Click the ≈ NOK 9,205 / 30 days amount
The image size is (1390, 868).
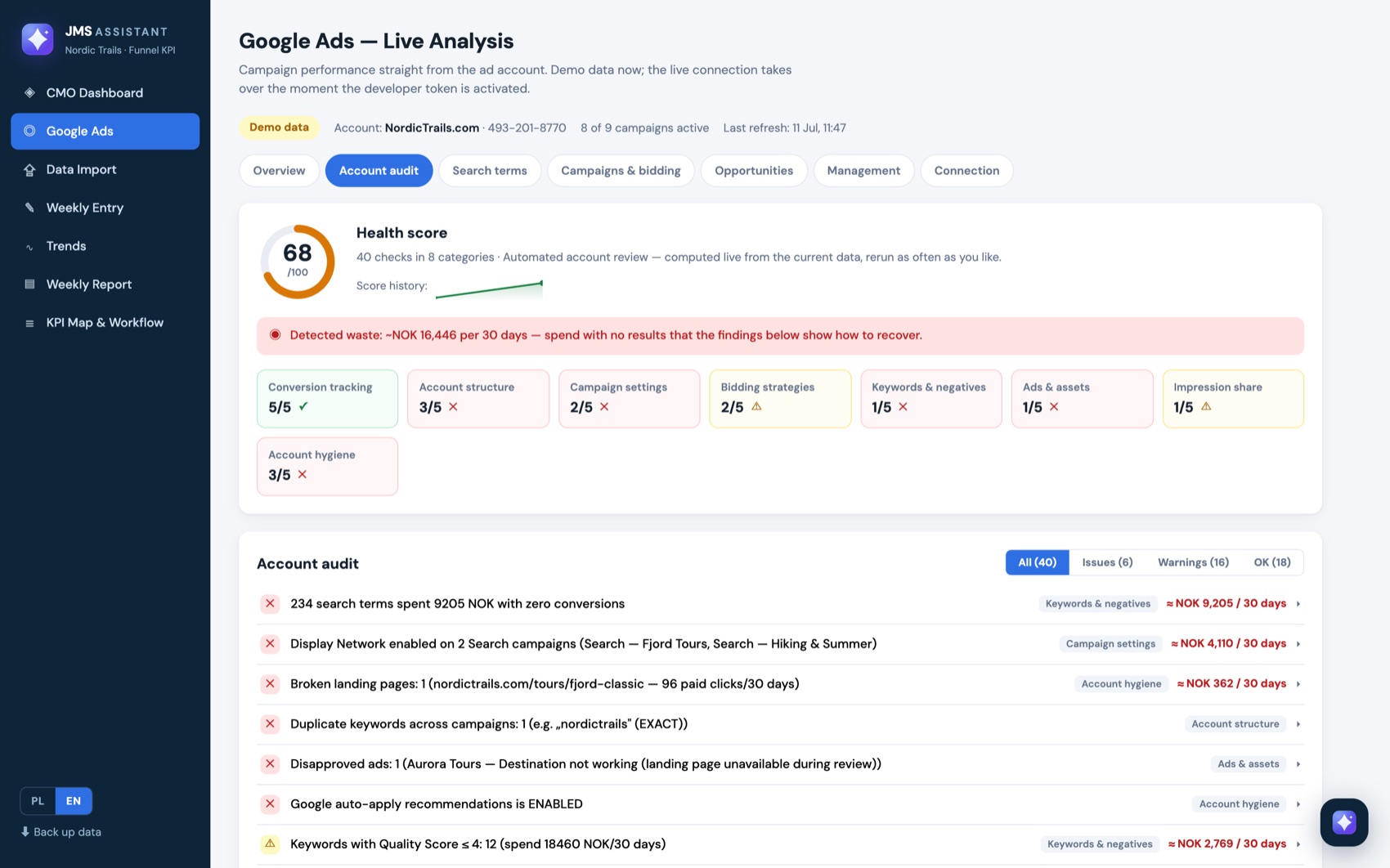1226,604
